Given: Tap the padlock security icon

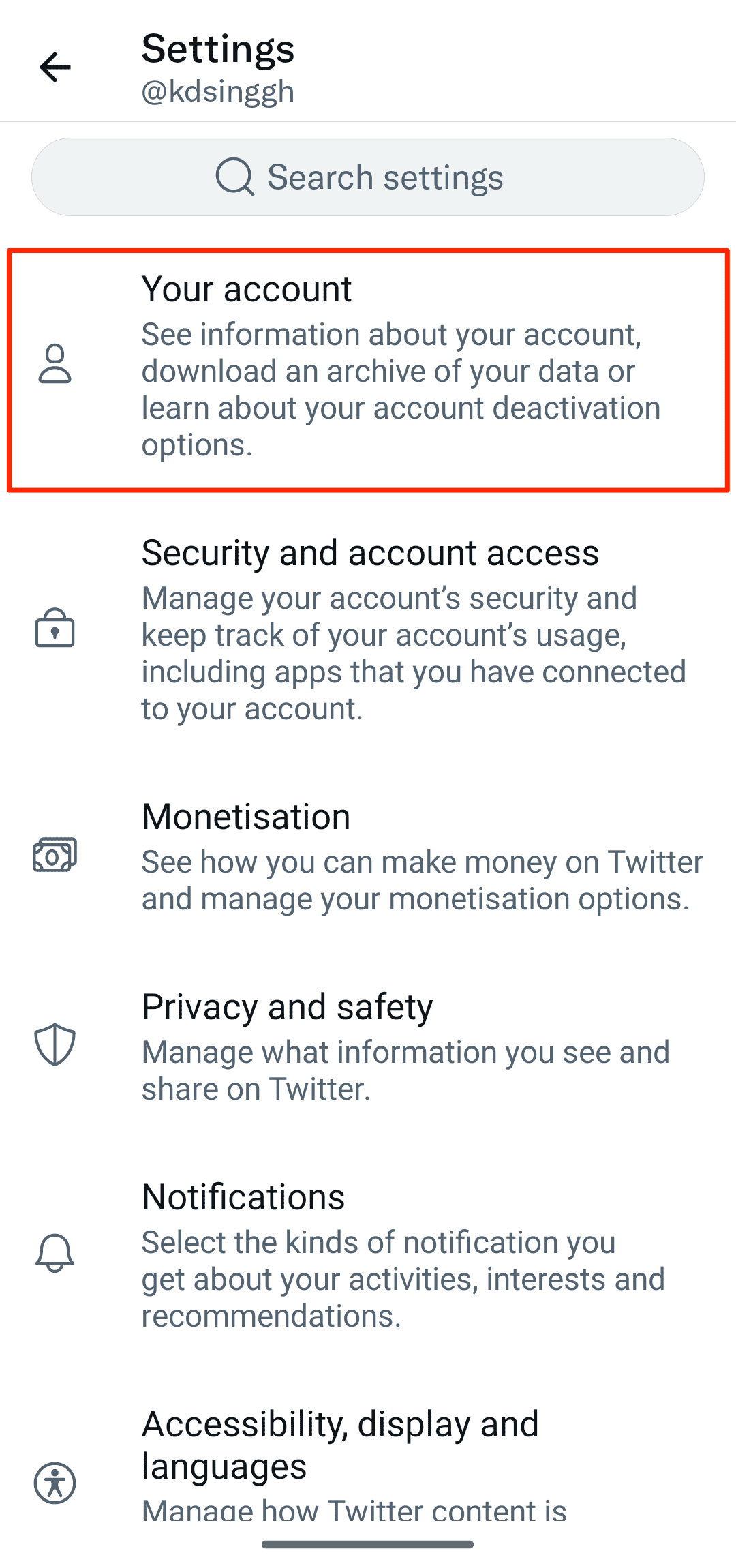Looking at the screenshot, I should point(55,628).
